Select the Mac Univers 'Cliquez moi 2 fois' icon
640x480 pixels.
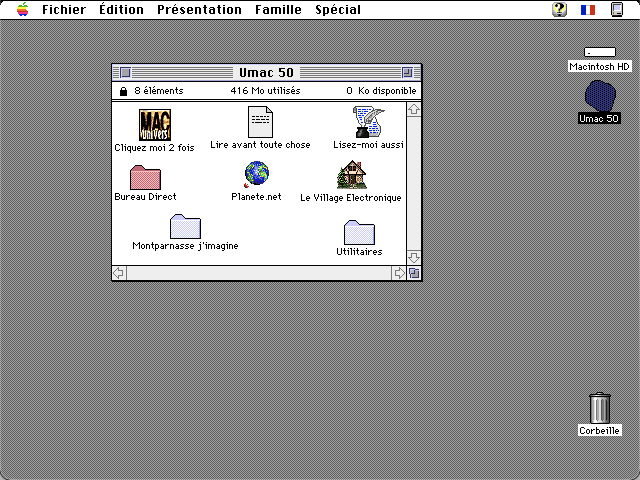click(x=155, y=124)
